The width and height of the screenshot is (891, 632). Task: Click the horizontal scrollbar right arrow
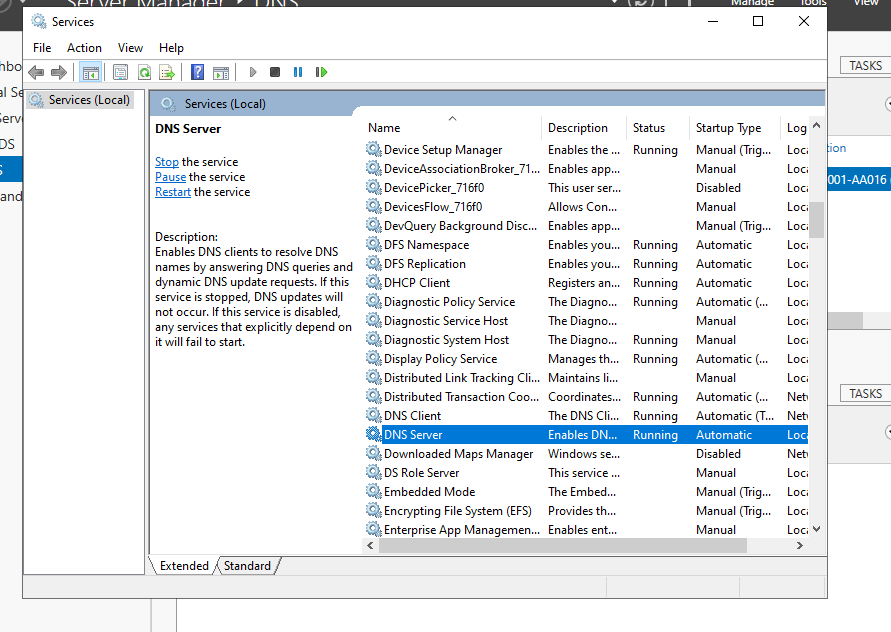[799, 546]
